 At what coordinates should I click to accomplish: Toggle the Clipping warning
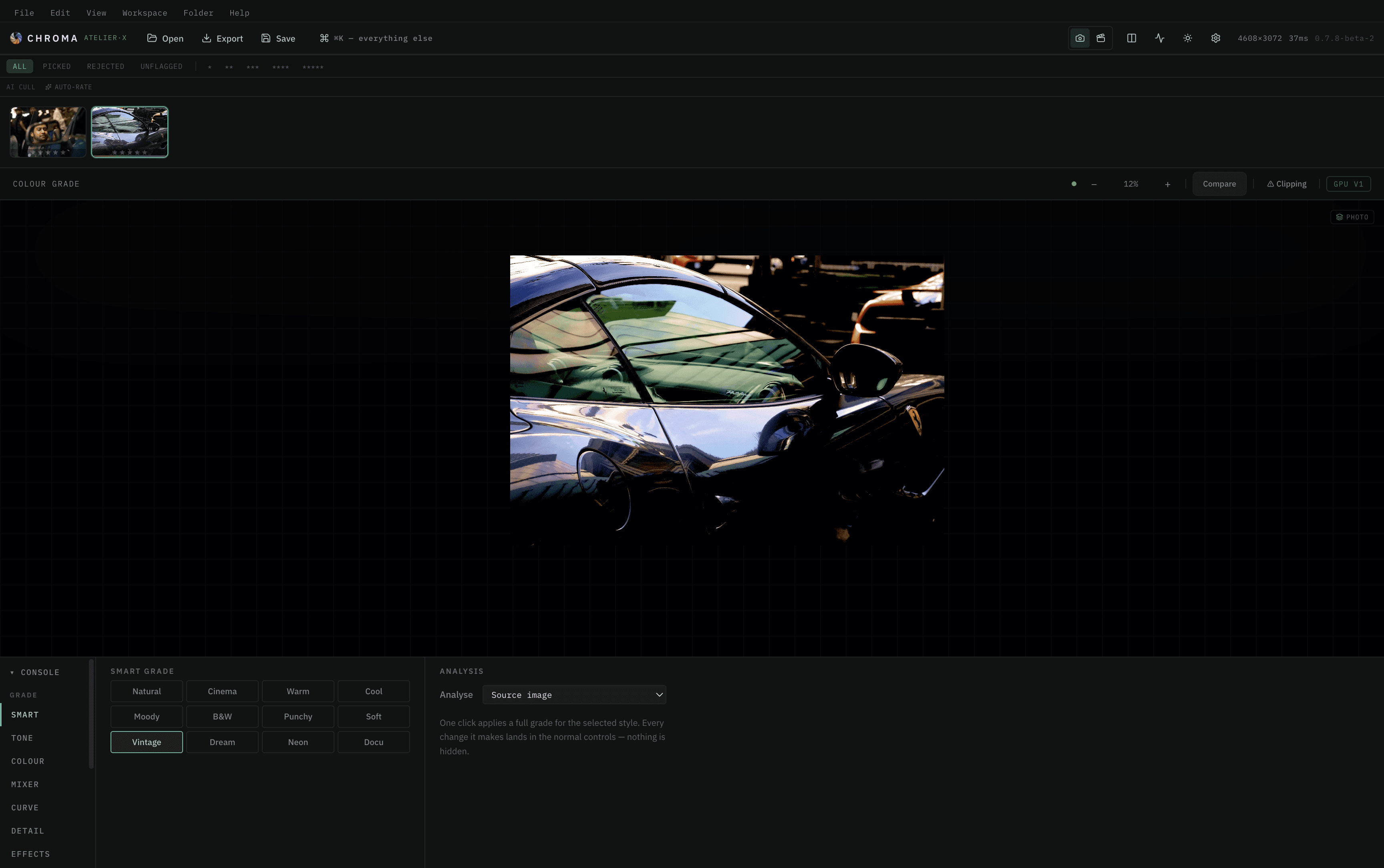(x=1286, y=184)
